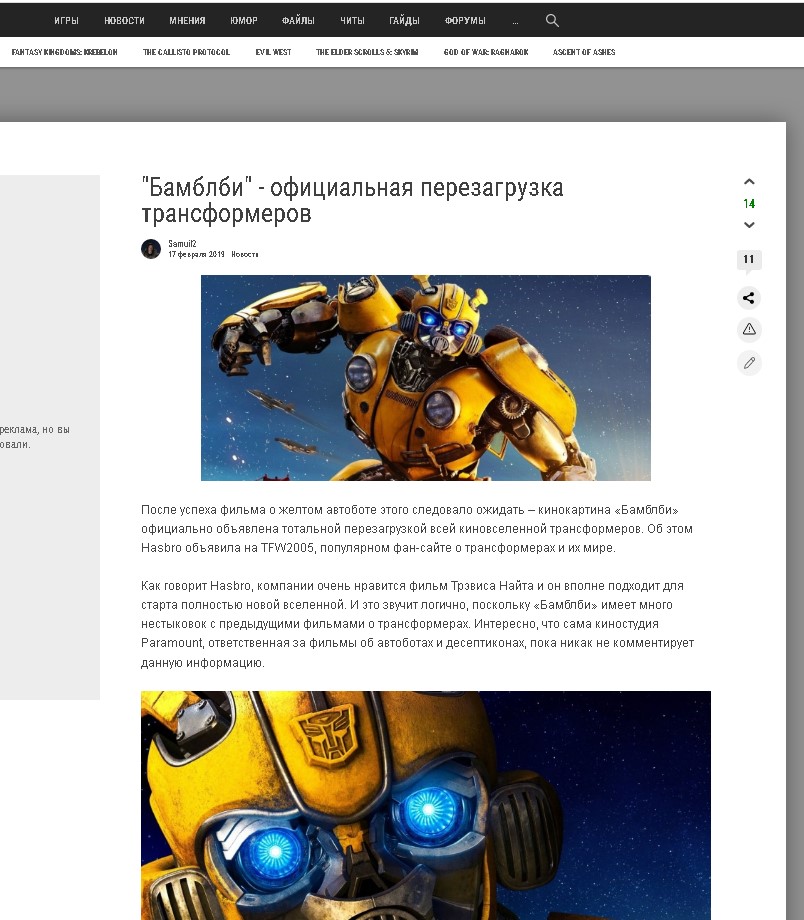
Task: Click the ad block notice text on the left
Action: (x=35, y=437)
